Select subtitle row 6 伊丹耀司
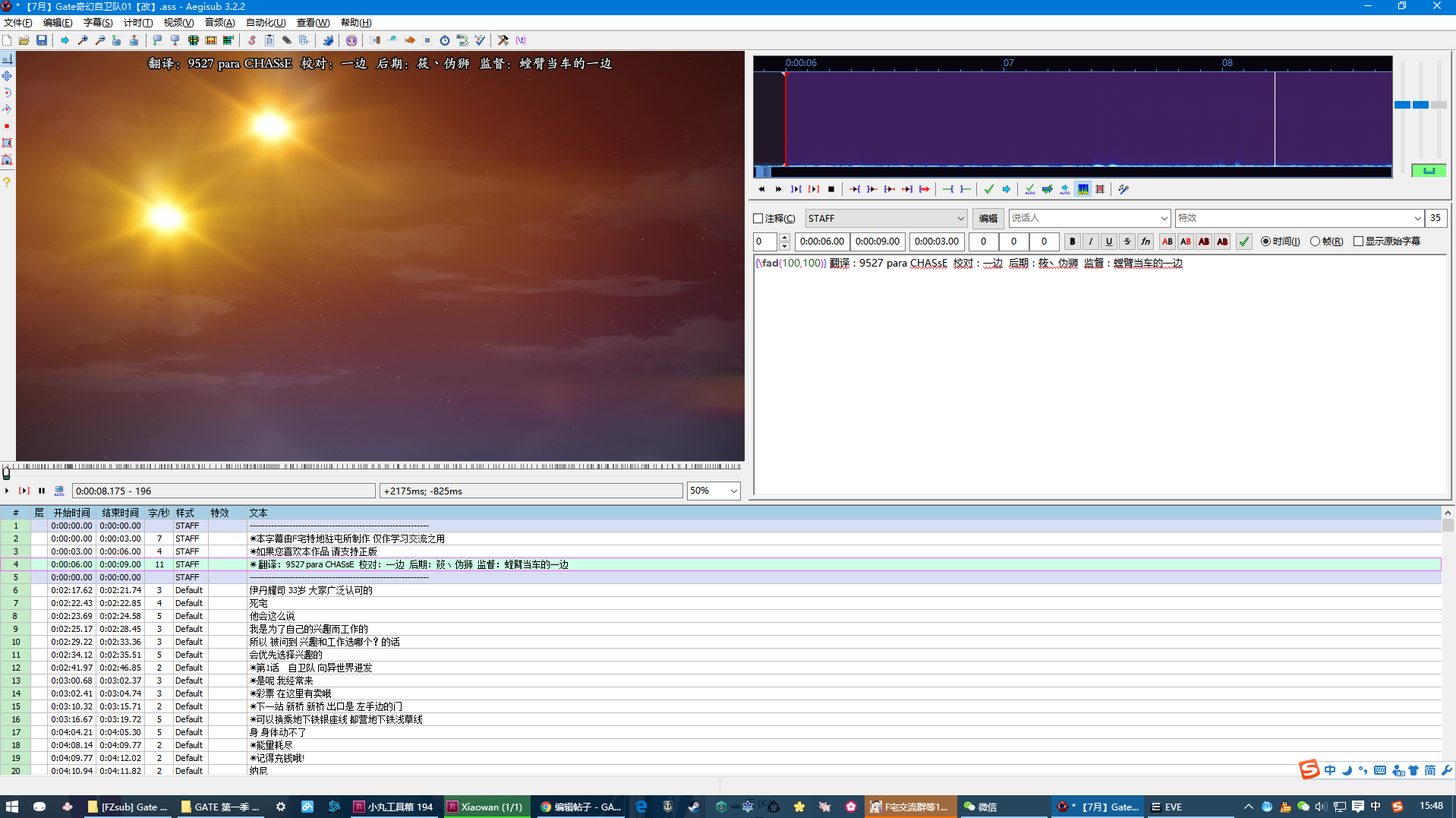This screenshot has height=818, width=1456. click(x=720, y=590)
